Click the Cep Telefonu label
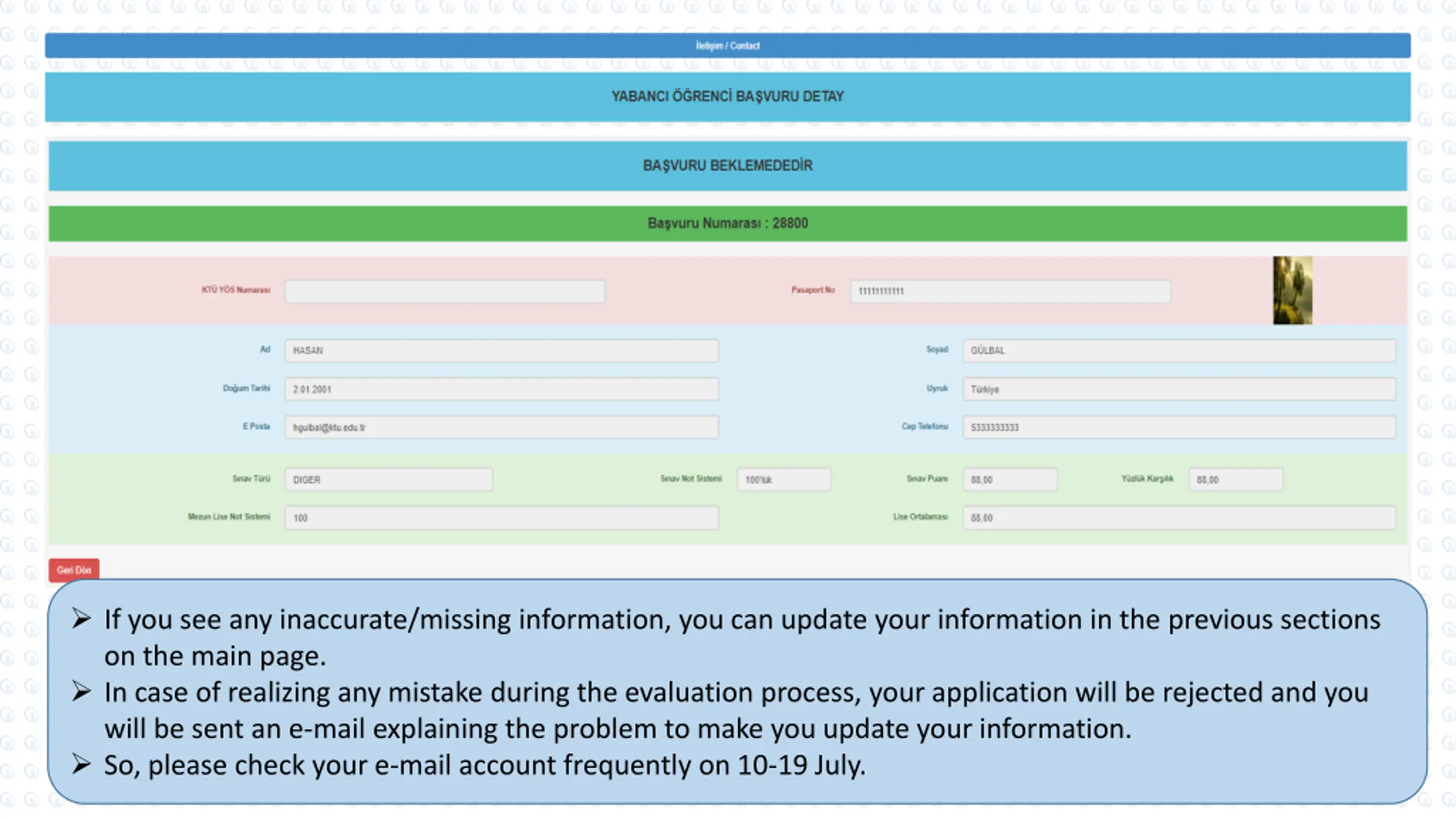Image resolution: width=1456 pixels, height=819 pixels. pyautogui.click(x=925, y=427)
